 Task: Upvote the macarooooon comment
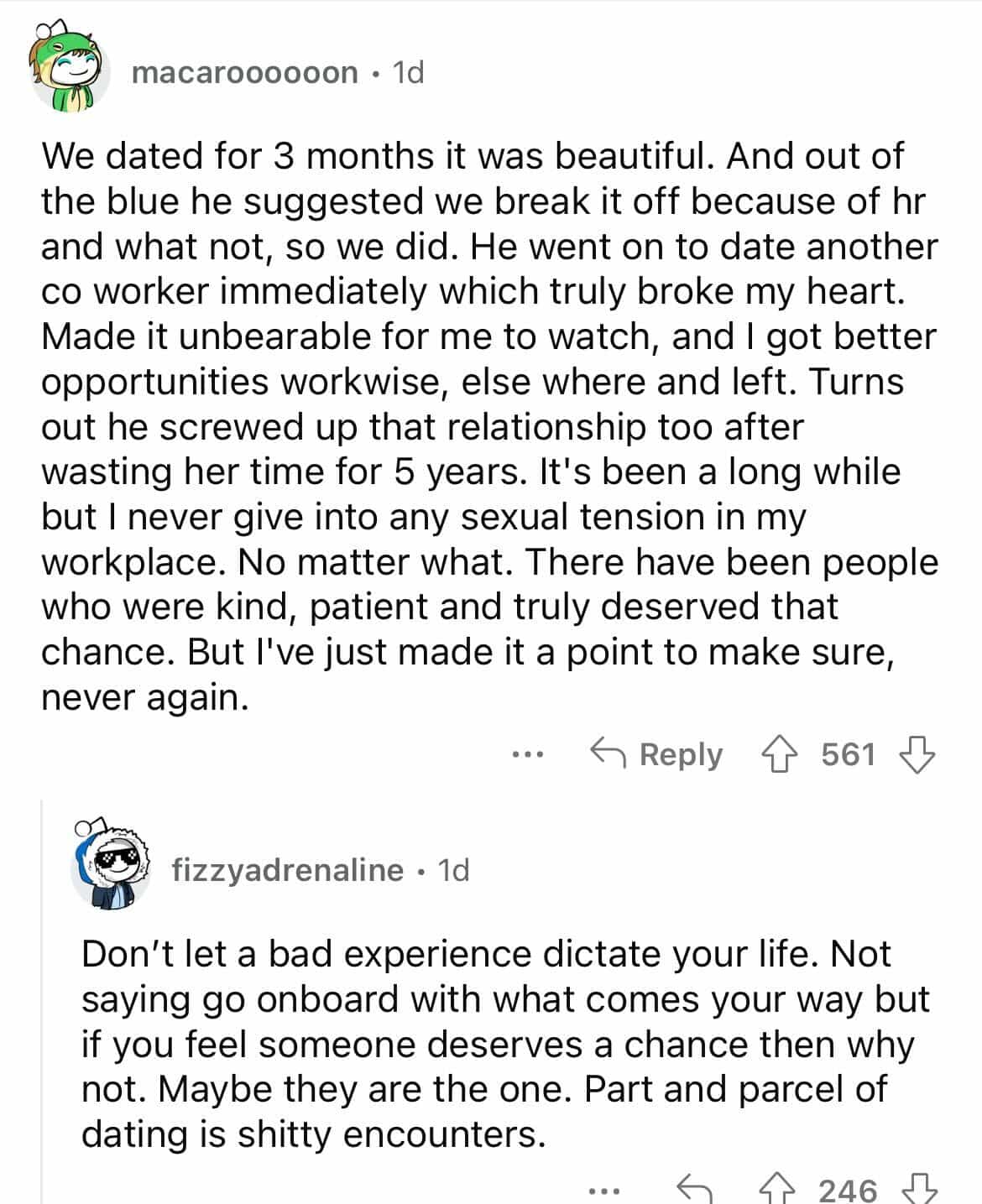coord(778,754)
